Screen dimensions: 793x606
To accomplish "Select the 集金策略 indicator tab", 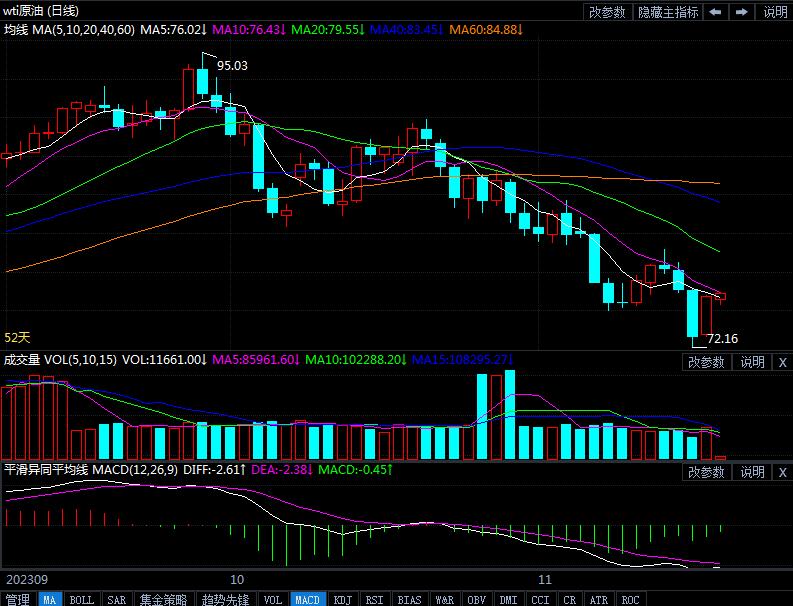I will (x=163, y=599).
